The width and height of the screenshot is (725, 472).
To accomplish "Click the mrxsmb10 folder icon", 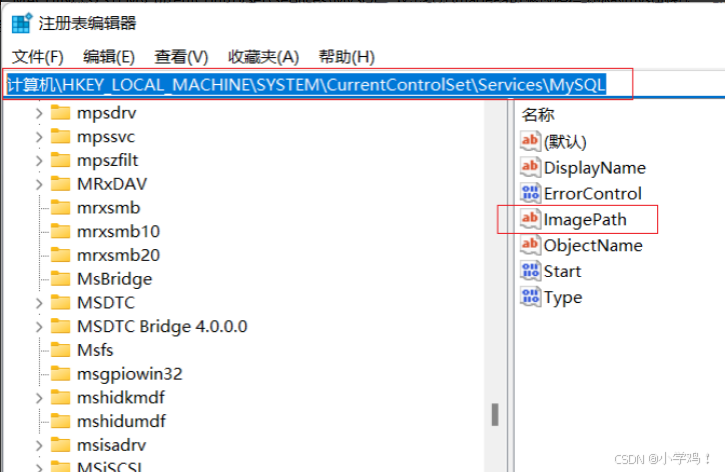I will pyautogui.click(x=60, y=231).
